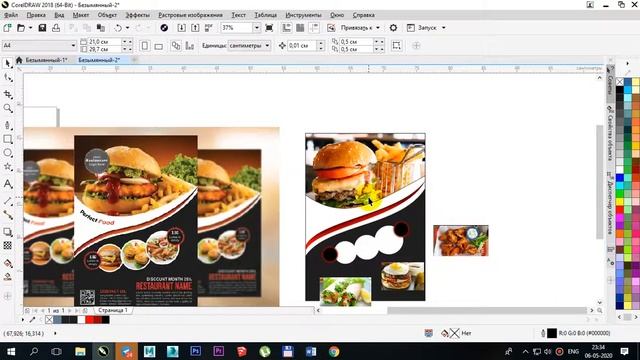The image size is (640, 360).
Task: Expand the Привязать к dropdown
Action: click(378, 28)
